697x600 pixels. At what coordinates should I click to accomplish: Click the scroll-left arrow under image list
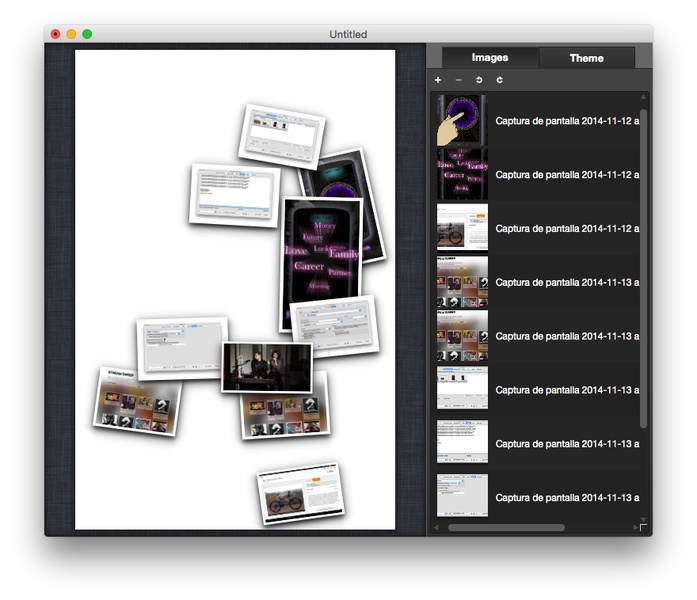tap(435, 527)
